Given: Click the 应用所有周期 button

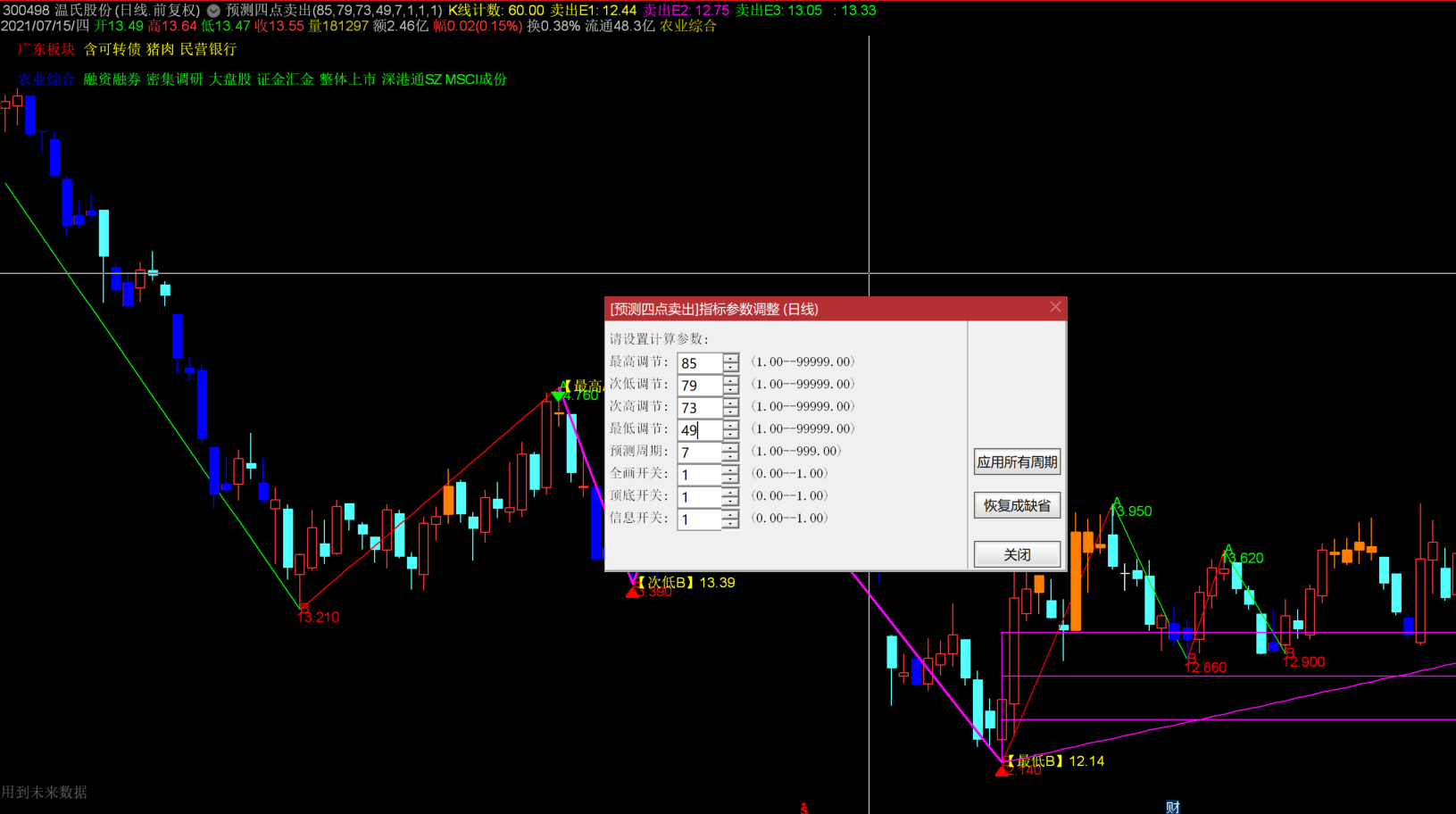Looking at the screenshot, I should (1017, 462).
